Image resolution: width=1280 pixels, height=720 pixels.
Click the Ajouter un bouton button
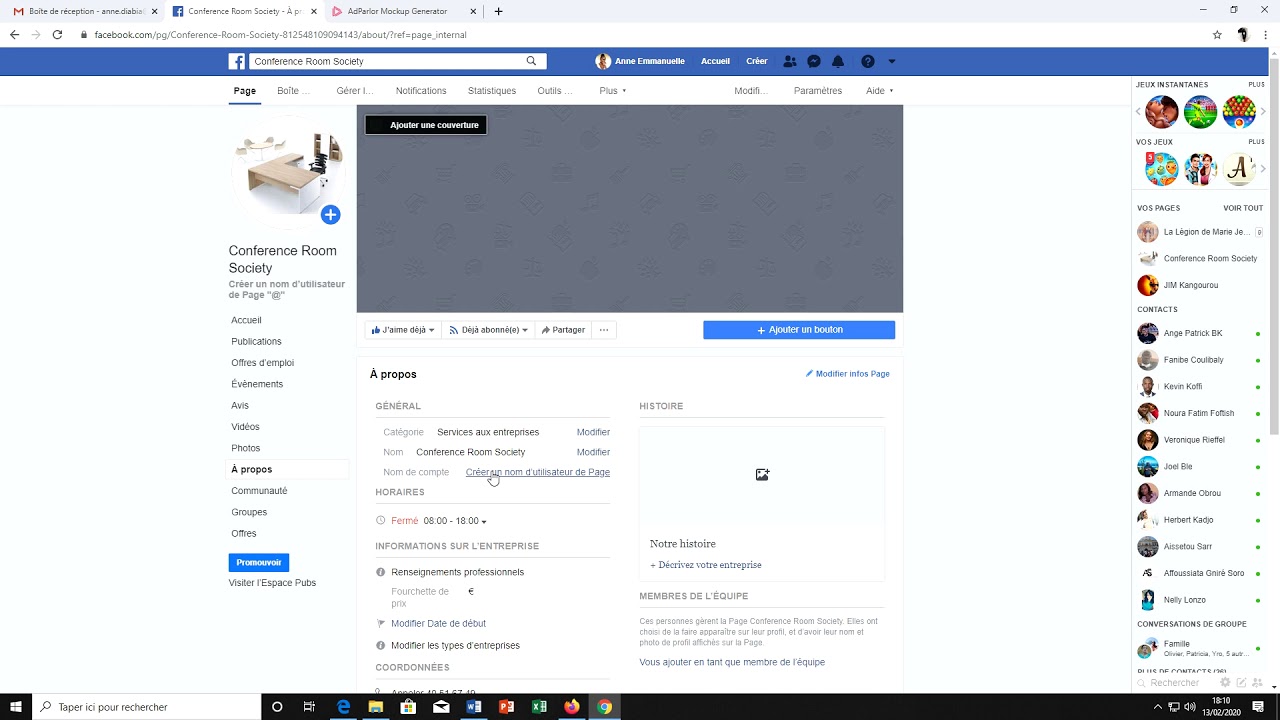[799, 330]
